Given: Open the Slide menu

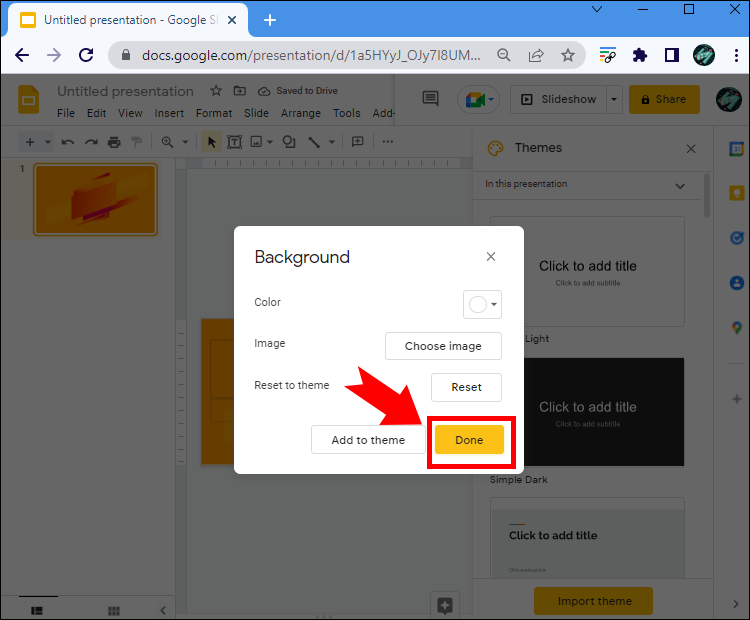Looking at the screenshot, I should click(x=256, y=113).
